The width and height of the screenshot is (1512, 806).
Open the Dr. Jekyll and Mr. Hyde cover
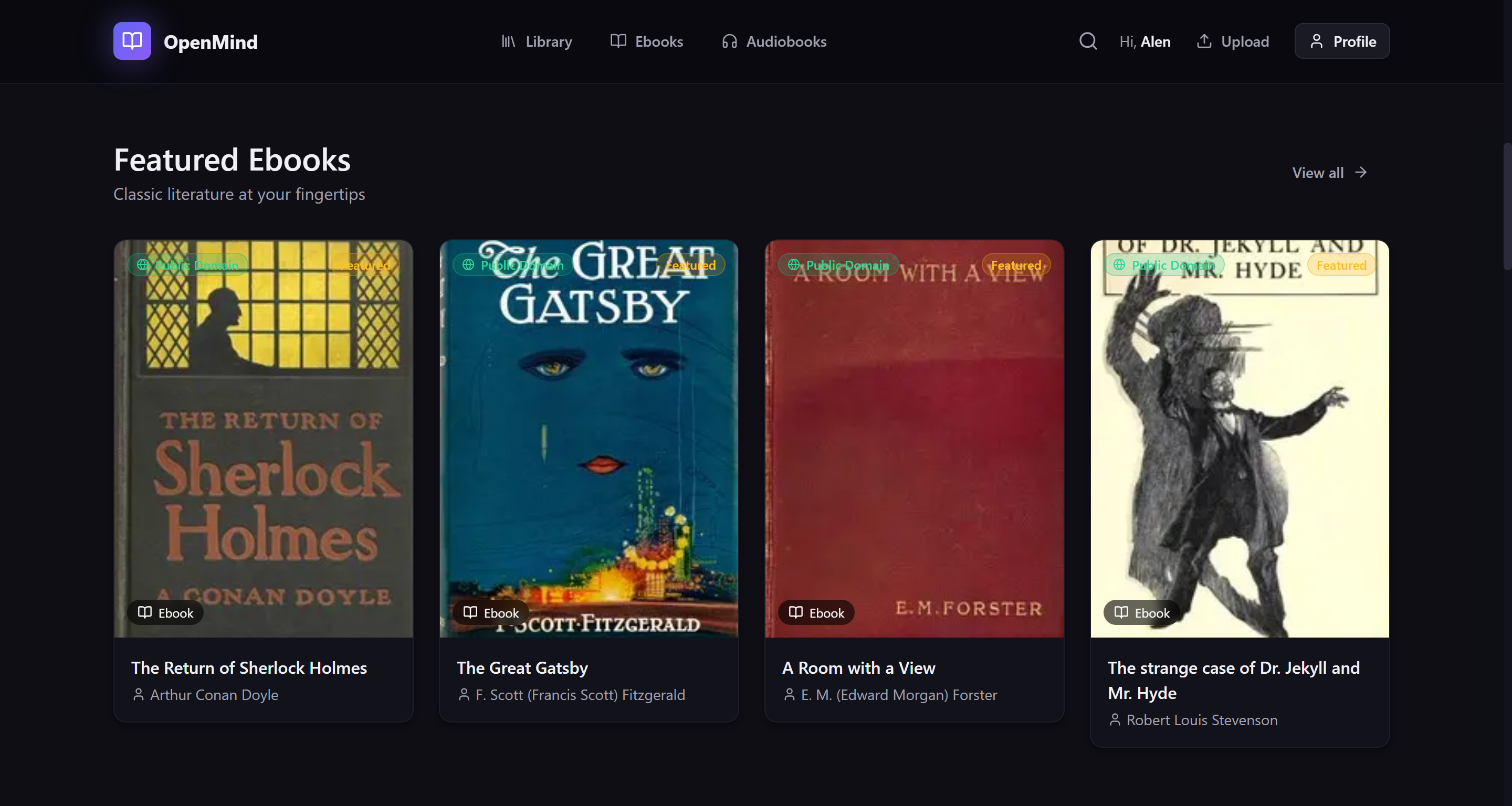(x=1240, y=439)
